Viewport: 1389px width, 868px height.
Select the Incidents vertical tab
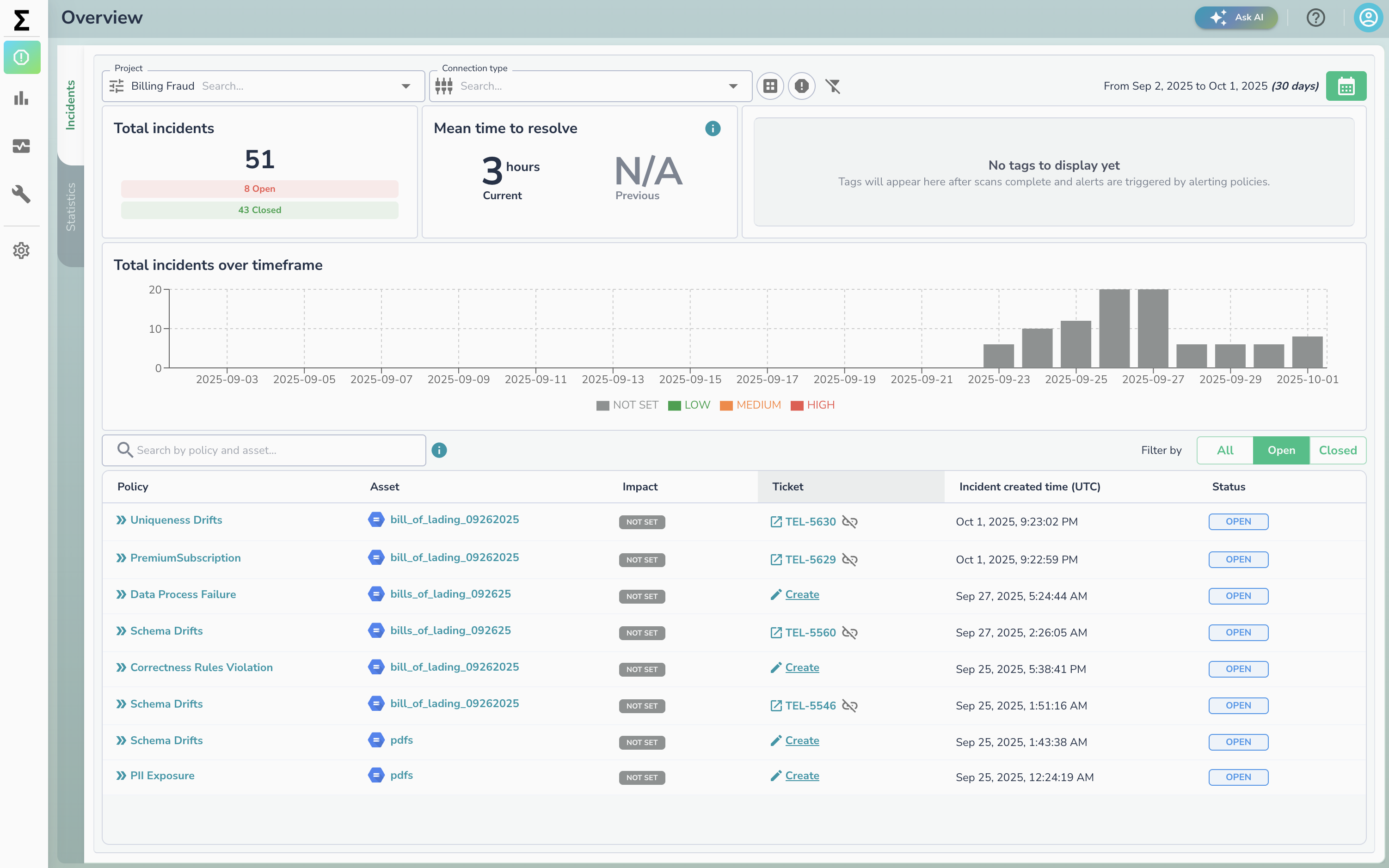[x=71, y=105]
